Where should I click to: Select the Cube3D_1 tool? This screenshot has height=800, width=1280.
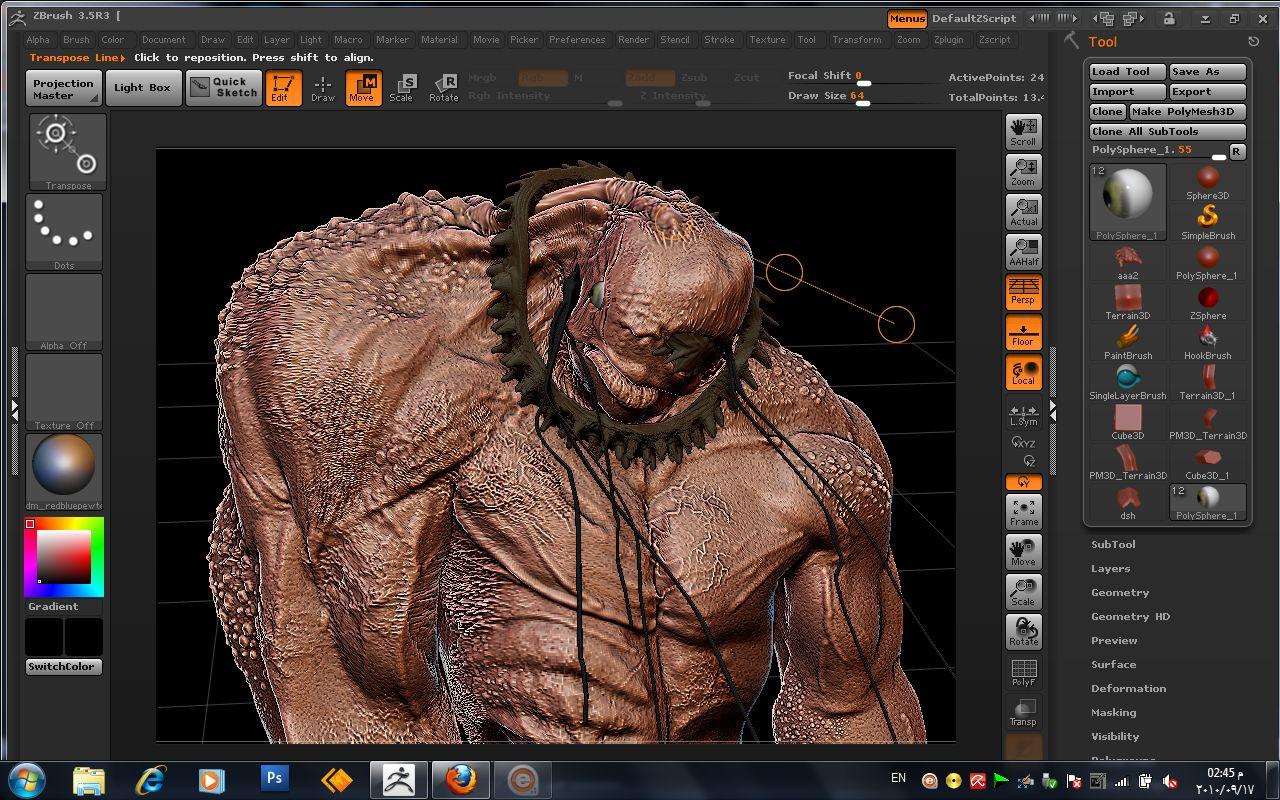coord(1208,463)
